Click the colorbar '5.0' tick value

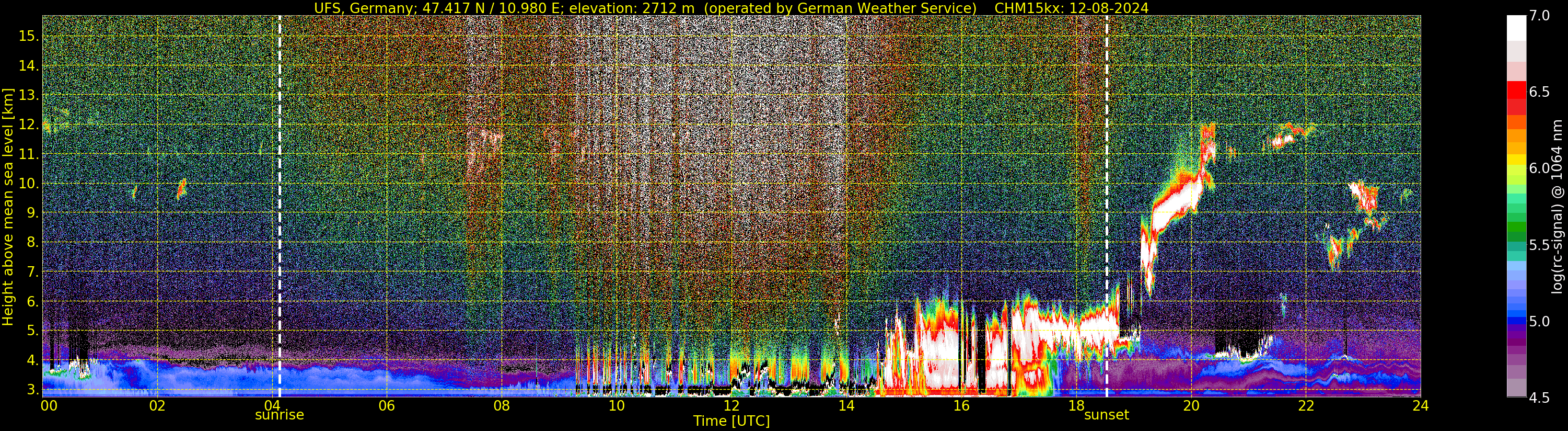point(1539,321)
